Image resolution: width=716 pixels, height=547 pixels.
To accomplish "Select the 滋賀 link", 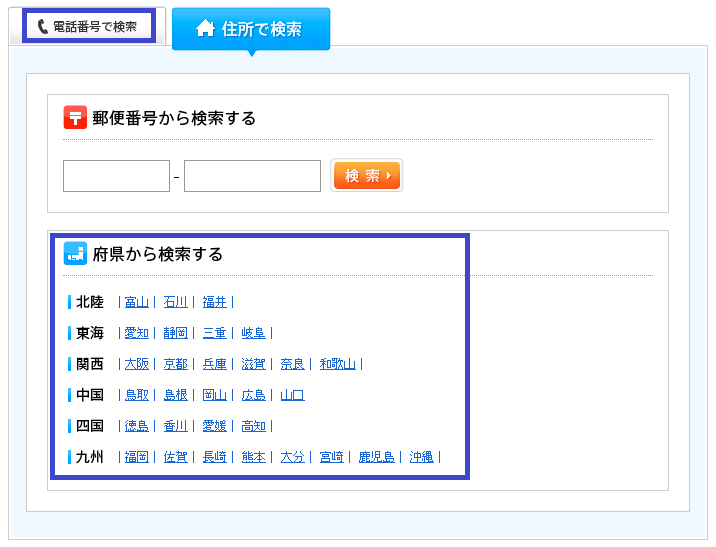I will pyautogui.click(x=253, y=364).
